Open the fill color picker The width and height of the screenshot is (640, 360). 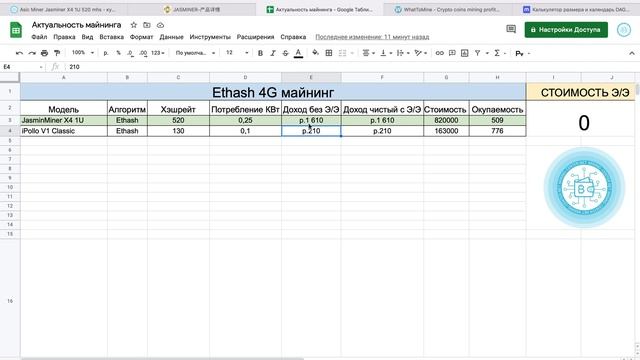[x=316, y=53]
